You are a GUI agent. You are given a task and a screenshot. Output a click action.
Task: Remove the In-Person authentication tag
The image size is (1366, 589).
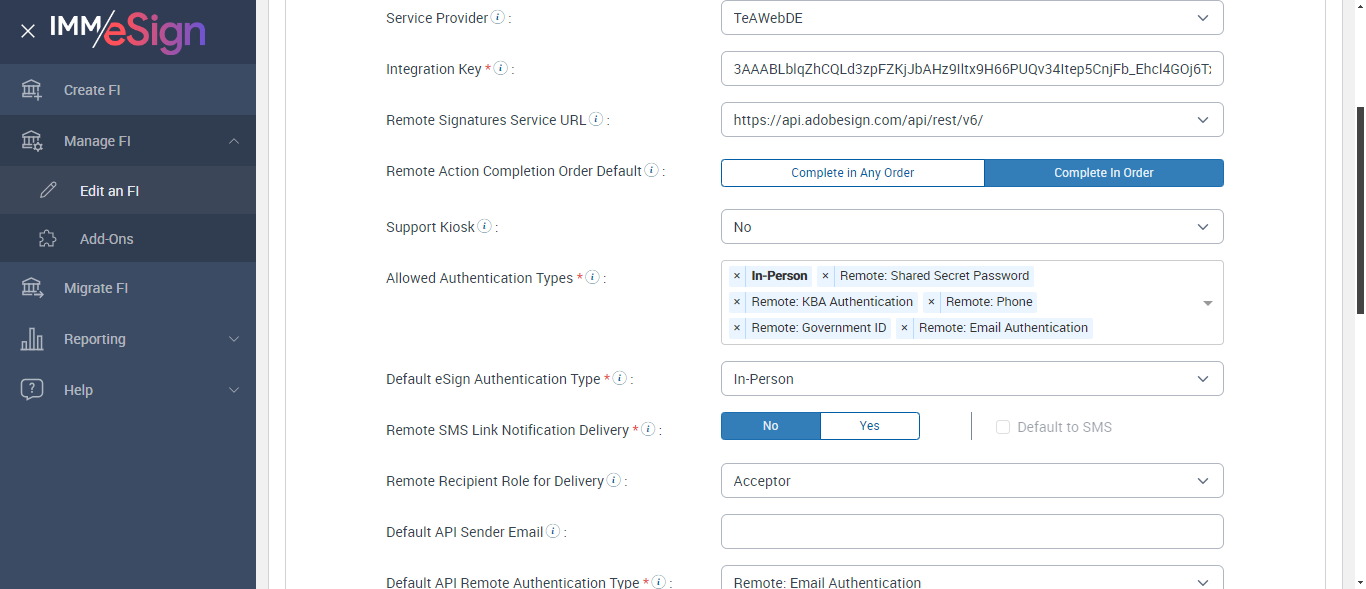point(737,276)
